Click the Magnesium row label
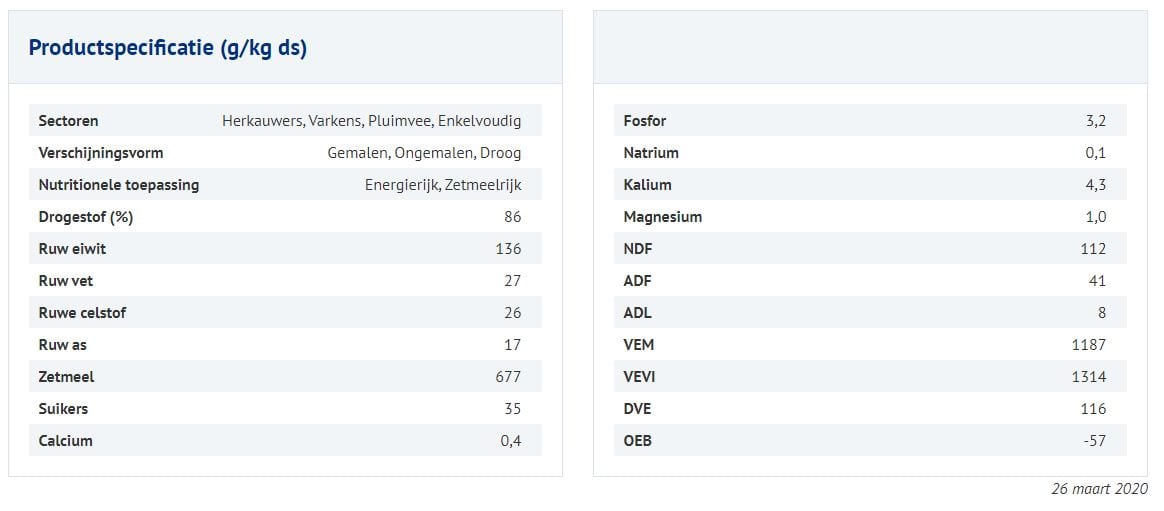1164x511 pixels. (662, 217)
